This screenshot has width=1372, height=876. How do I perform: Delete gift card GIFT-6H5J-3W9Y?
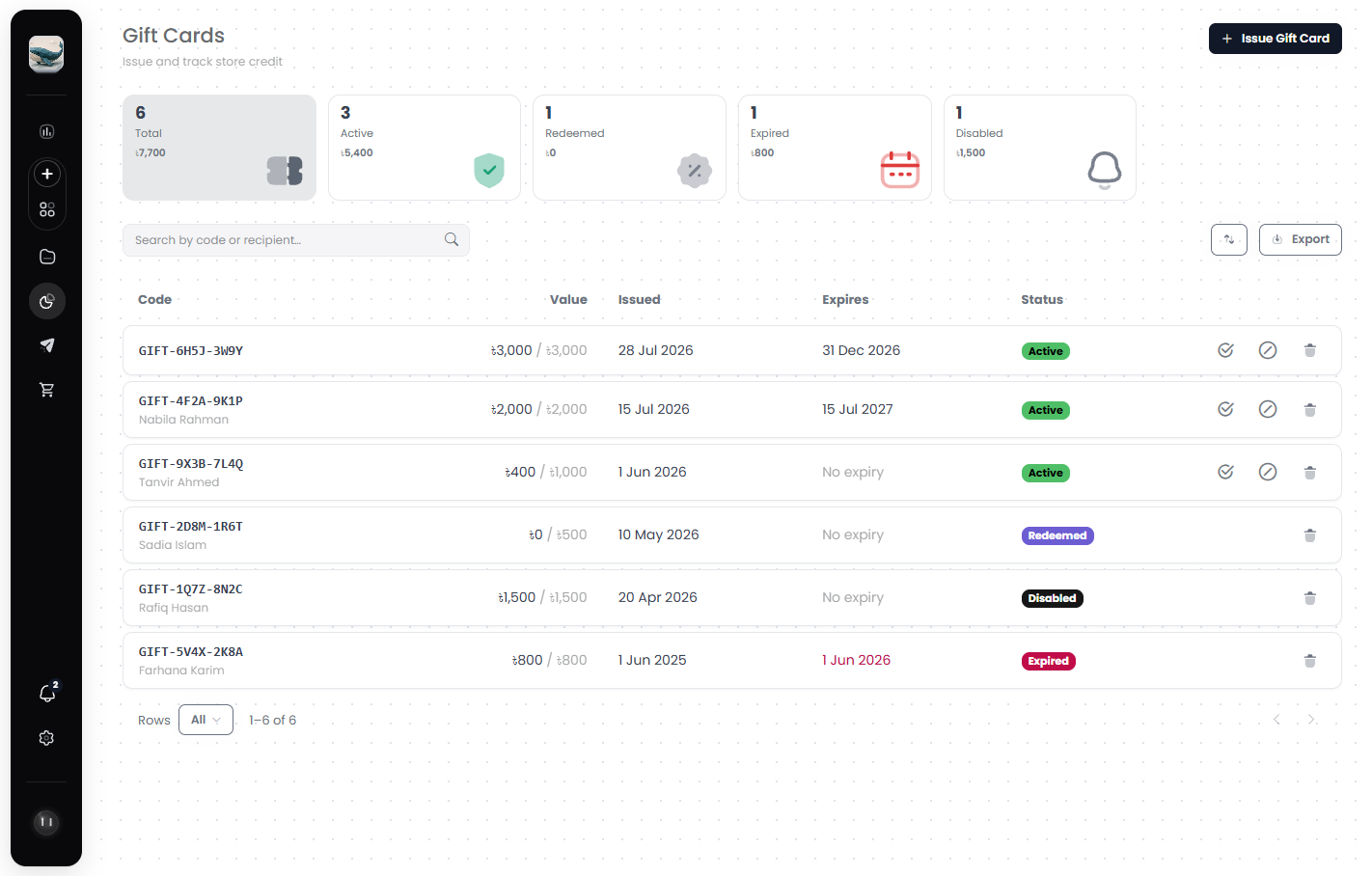1310,350
